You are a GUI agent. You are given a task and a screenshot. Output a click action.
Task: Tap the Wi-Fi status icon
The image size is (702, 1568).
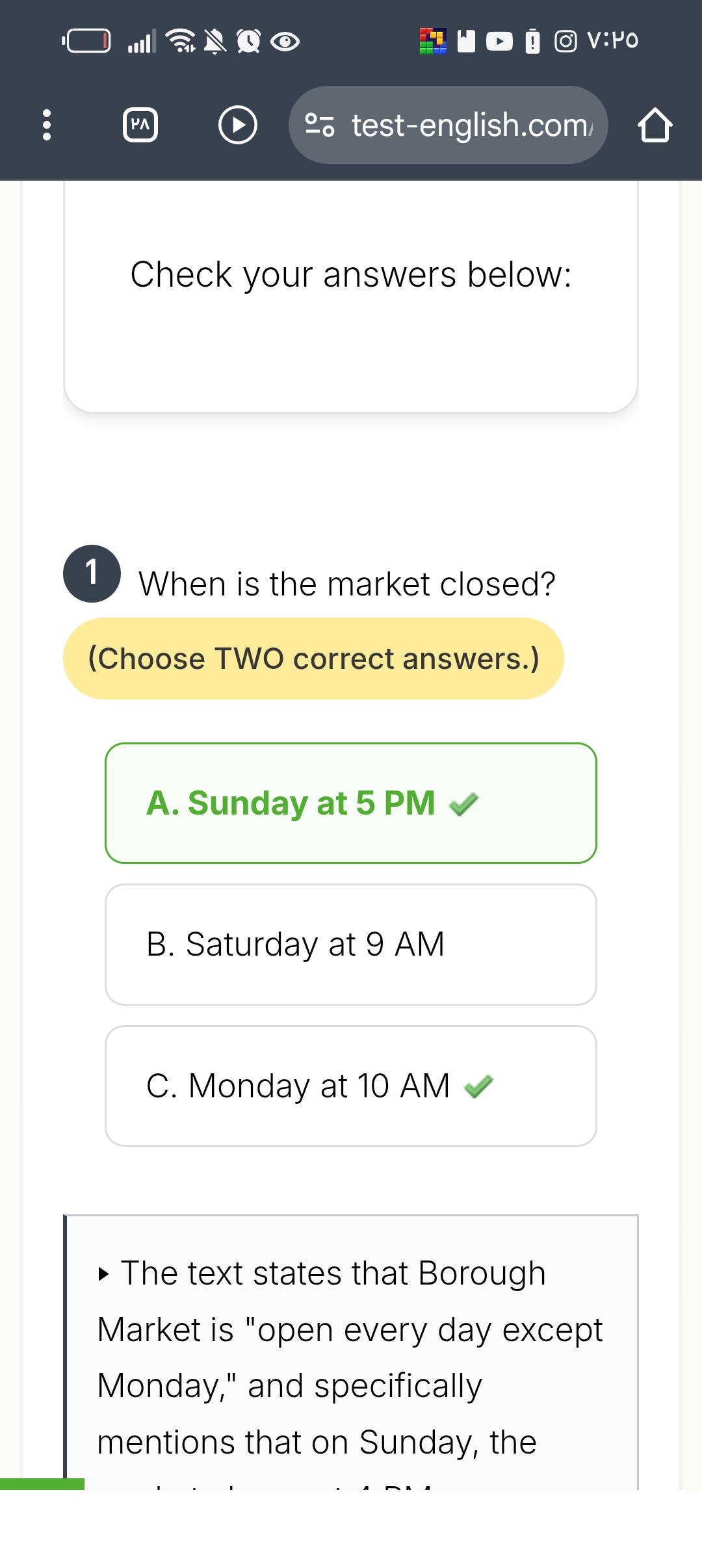click(181, 41)
